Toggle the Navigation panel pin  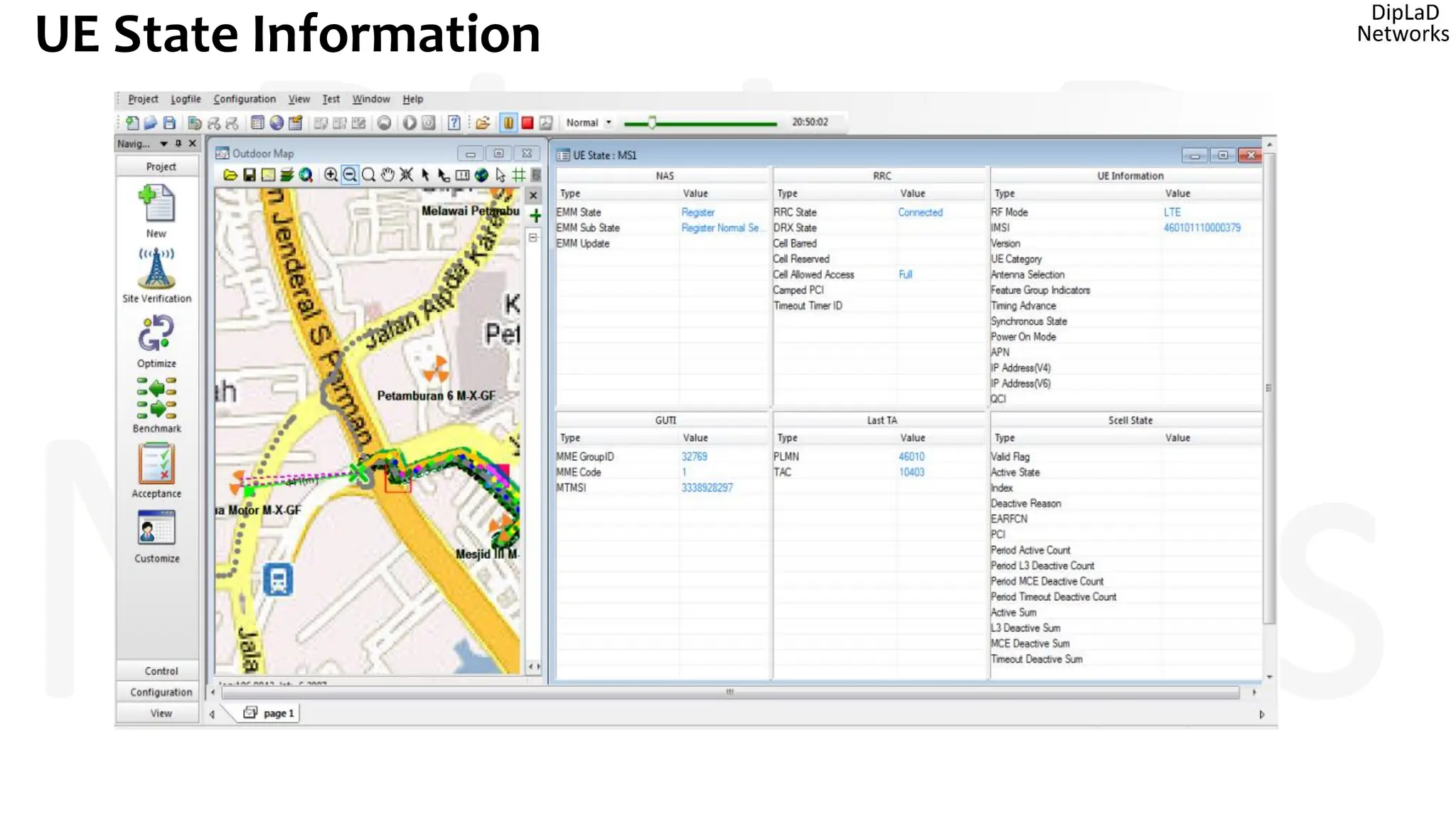[x=178, y=144]
